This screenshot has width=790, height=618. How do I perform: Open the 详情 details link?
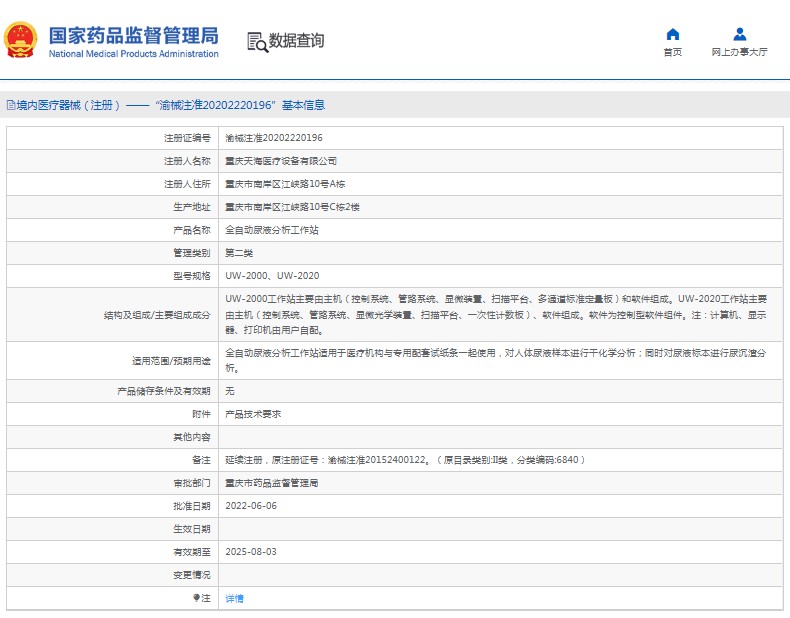[x=234, y=598]
